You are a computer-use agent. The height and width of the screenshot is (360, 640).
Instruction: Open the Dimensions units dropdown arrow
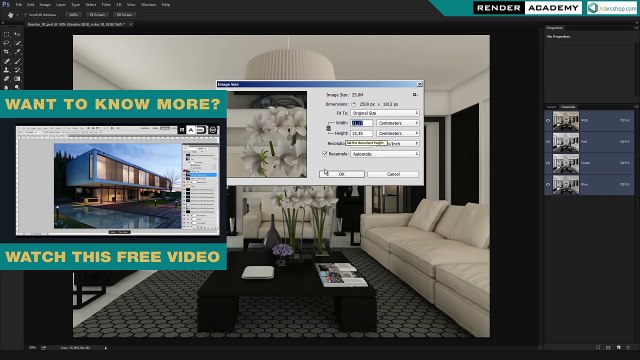[x=354, y=104]
